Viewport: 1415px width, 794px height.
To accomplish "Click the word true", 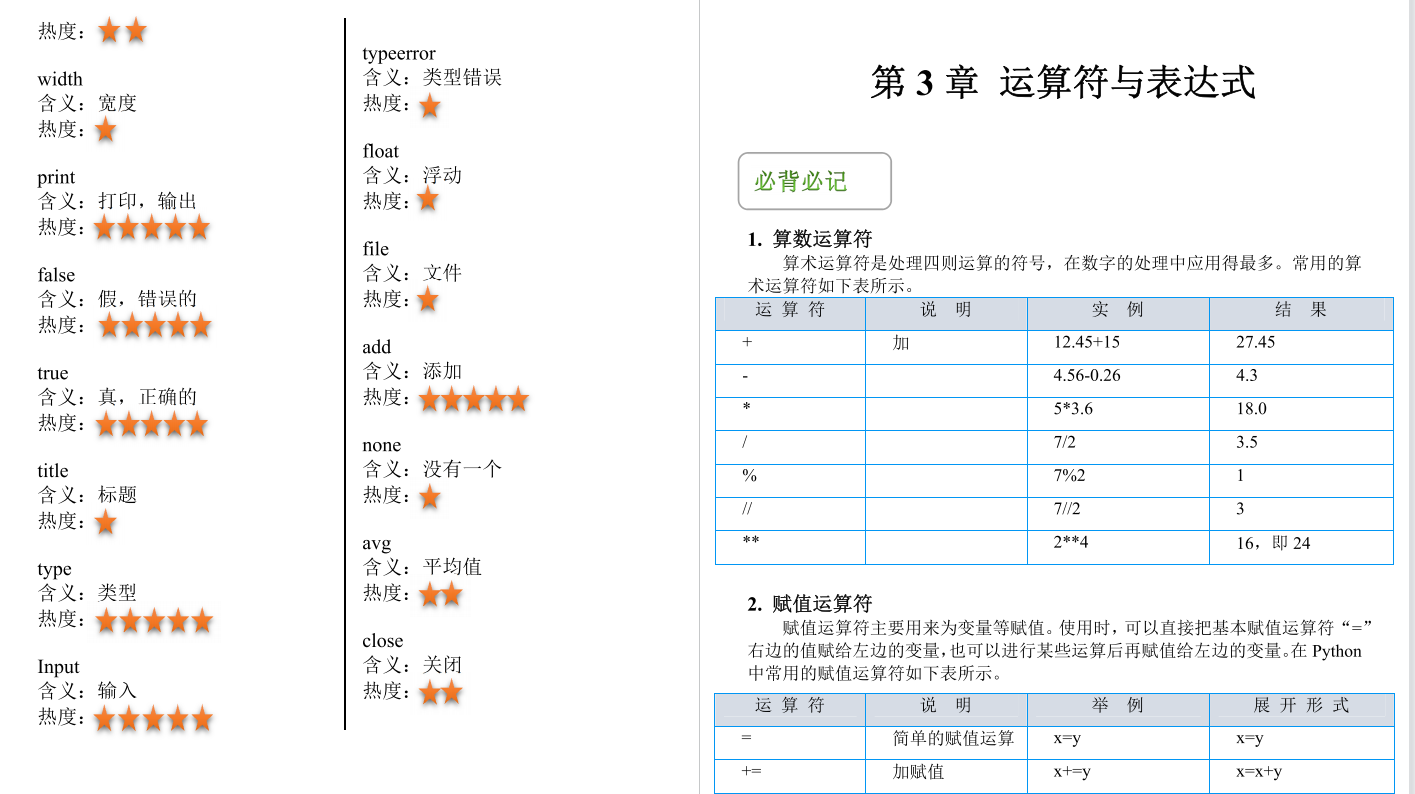I will click(x=53, y=373).
